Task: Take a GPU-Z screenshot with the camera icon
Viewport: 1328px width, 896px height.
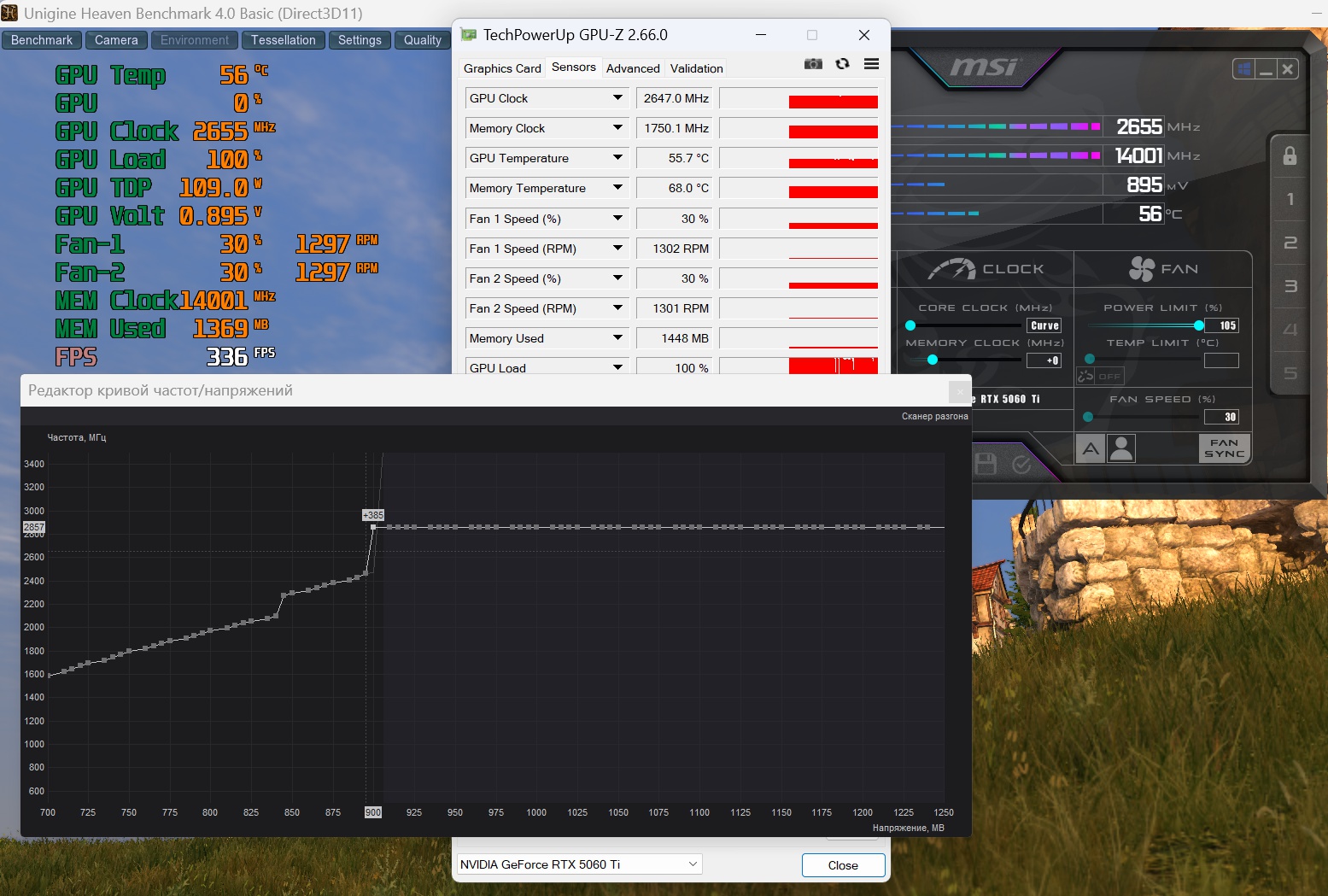Action: [813, 64]
